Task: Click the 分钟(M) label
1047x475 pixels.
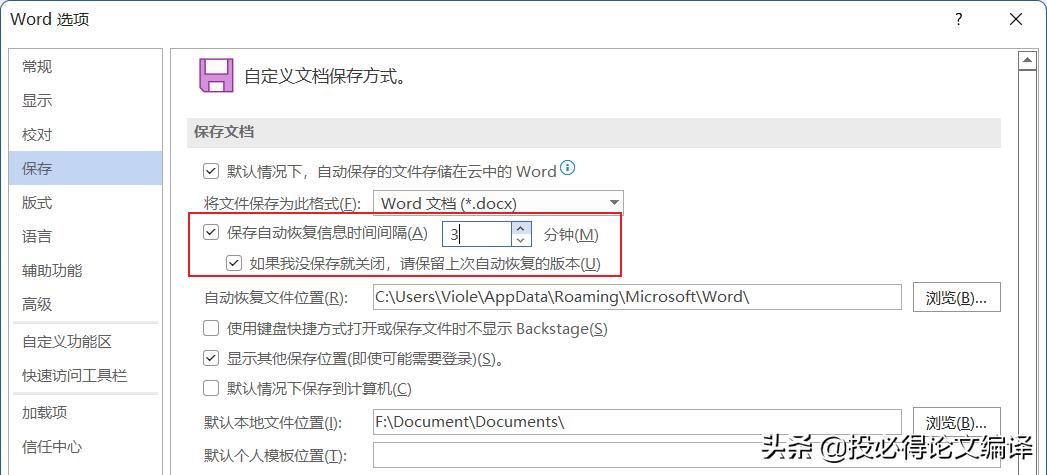Action: click(x=571, y=234)
